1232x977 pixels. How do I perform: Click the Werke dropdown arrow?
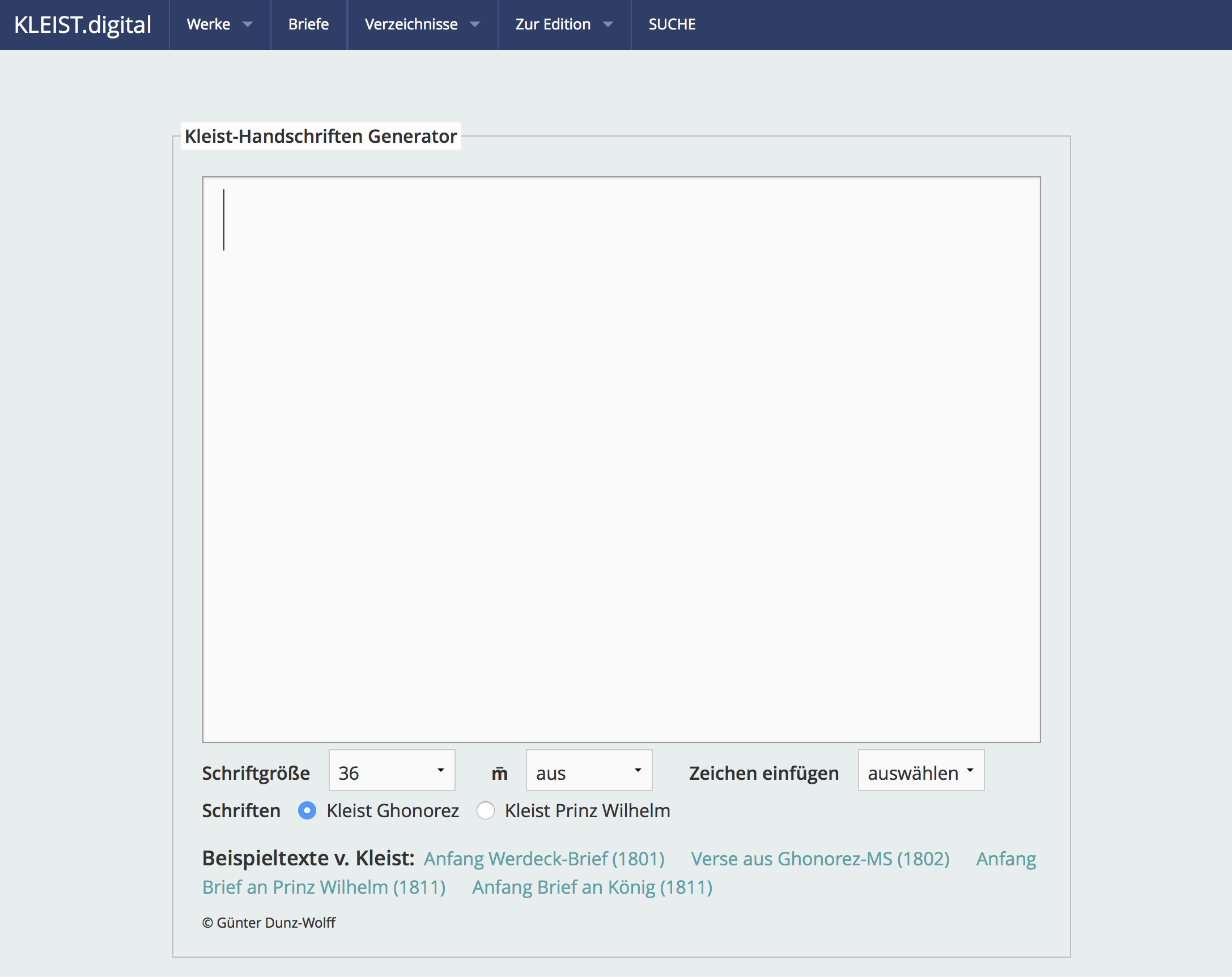point(248,24)
